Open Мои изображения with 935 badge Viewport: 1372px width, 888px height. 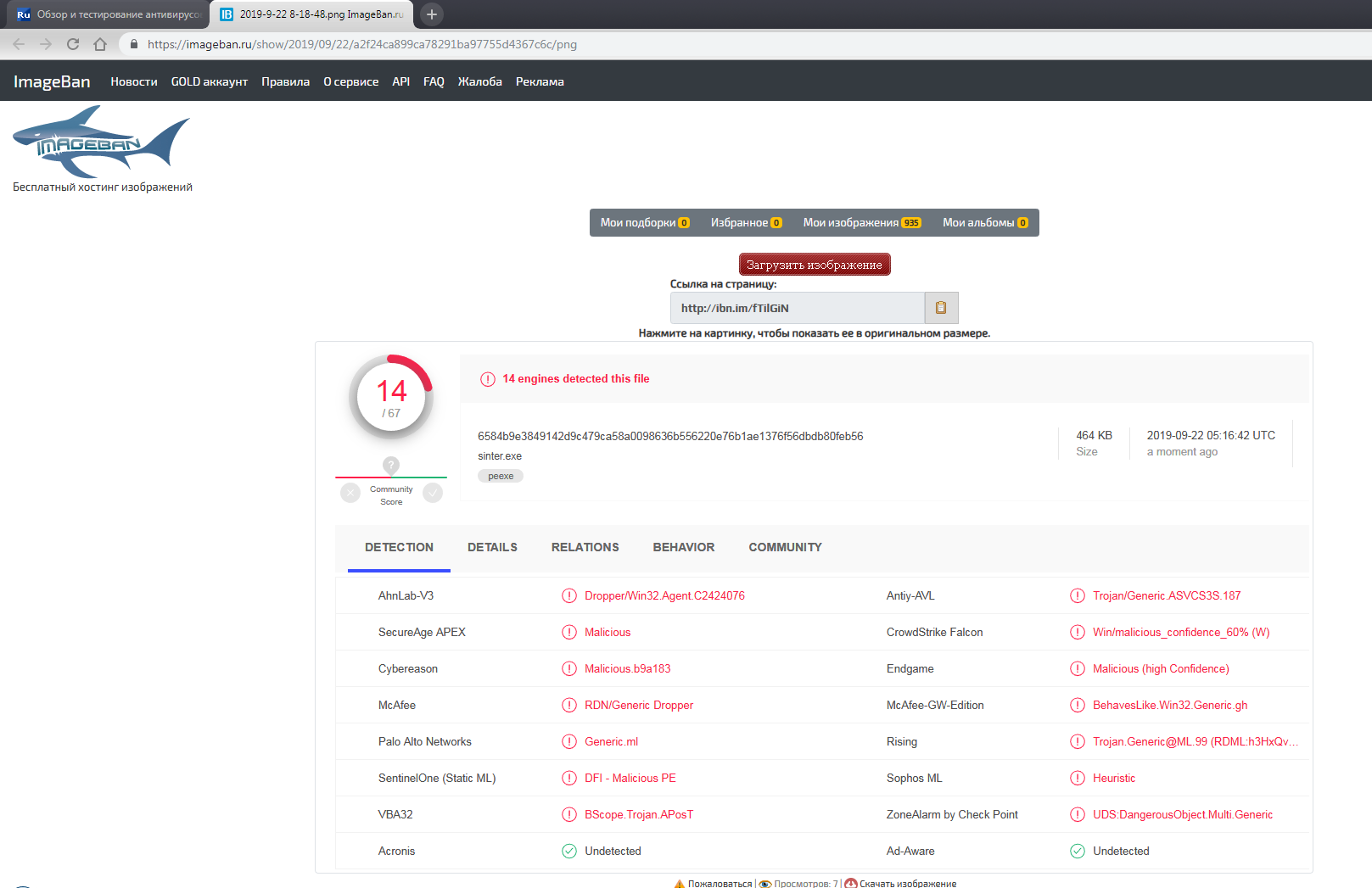pos(862,222)
